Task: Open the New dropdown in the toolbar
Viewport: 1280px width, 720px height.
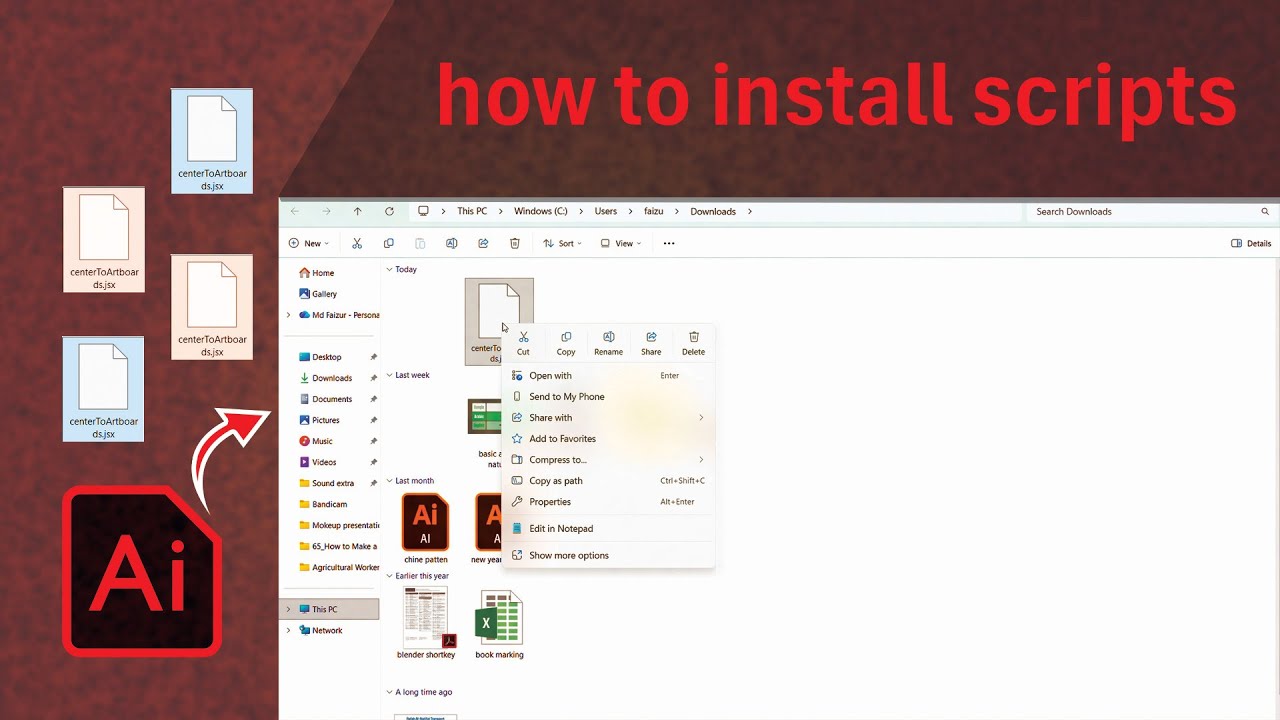Action: pyautogui.click(x=308, y=243)
